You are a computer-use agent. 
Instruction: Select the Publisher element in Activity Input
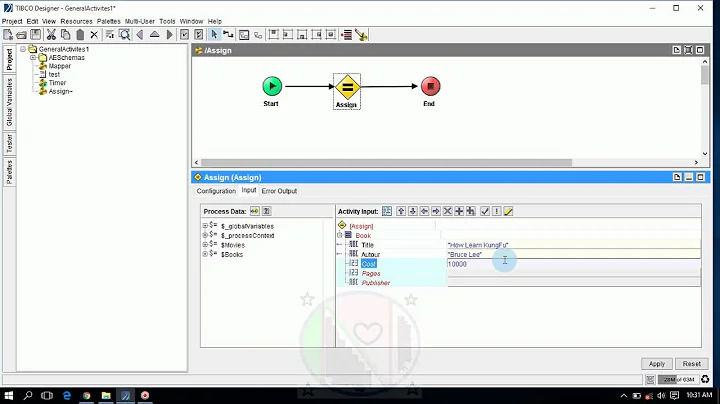(x=376, y=283)
